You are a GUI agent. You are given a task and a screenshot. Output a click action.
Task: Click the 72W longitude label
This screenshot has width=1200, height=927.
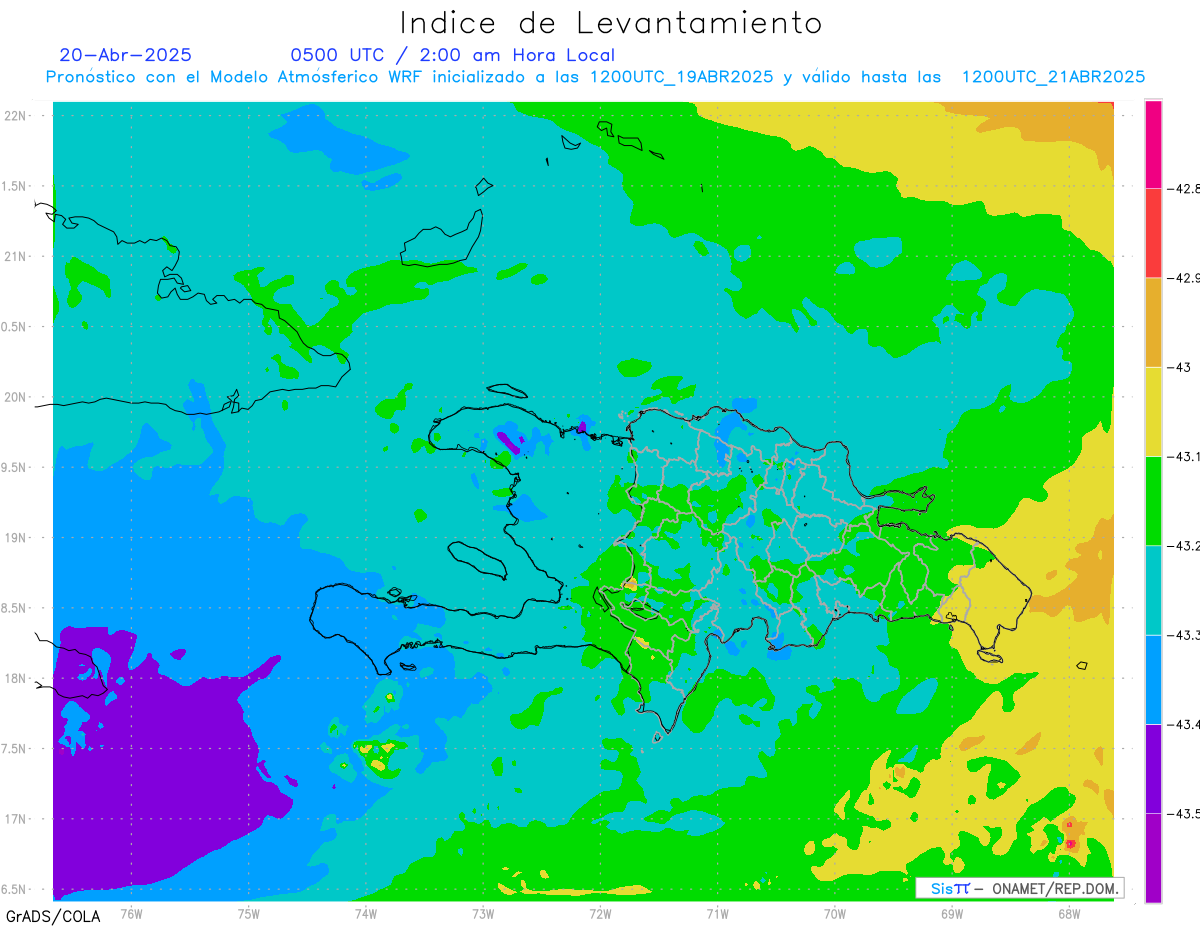(x=599, y=913)
